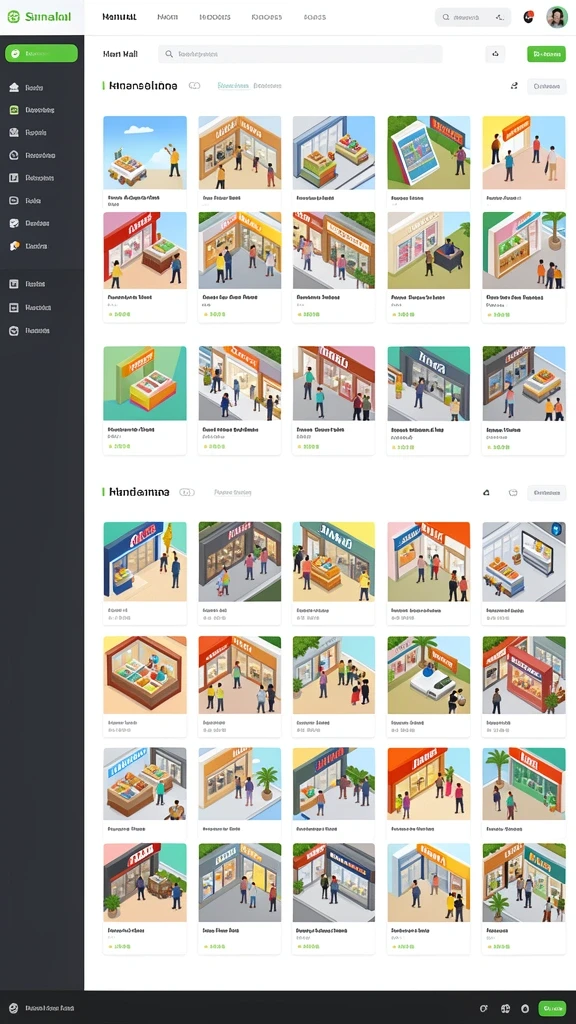
Task: Click the green button at the top of the sidebar
Action: tap(41, 54)
